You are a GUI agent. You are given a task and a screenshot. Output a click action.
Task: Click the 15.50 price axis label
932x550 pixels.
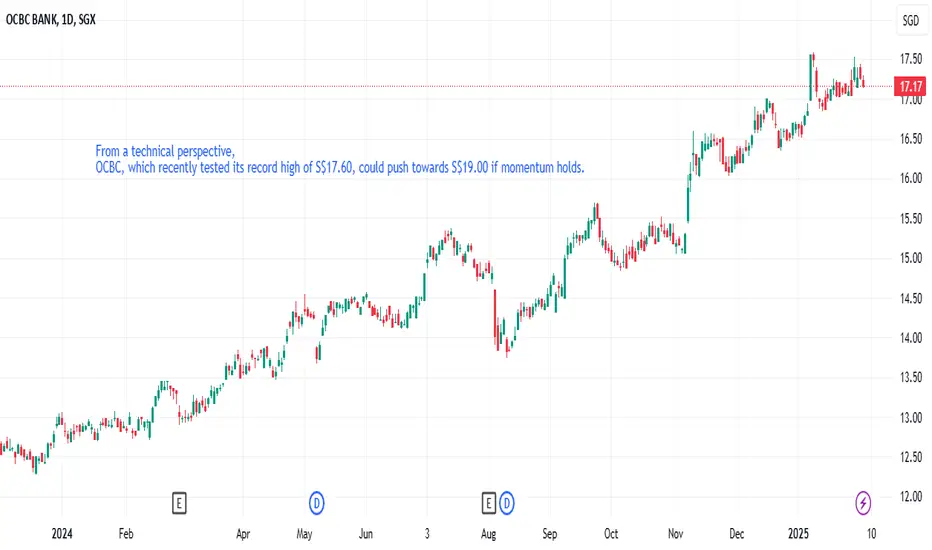click(x=911, y=218)
